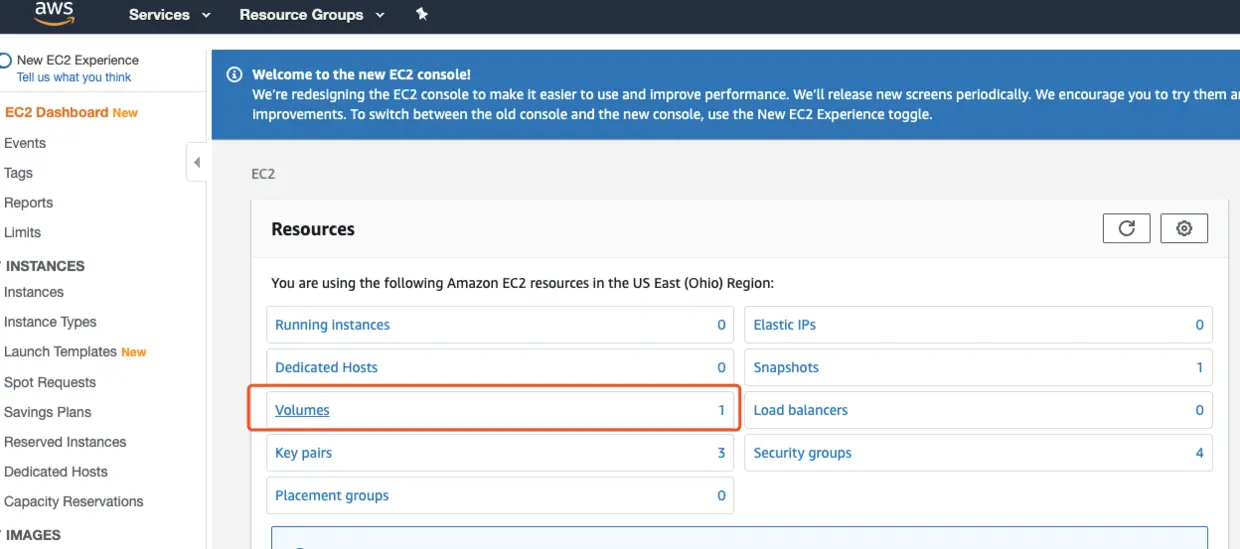Go to Capacity Reservations in sidebar
Screen dimensions: 1240x549
(74, 501)
